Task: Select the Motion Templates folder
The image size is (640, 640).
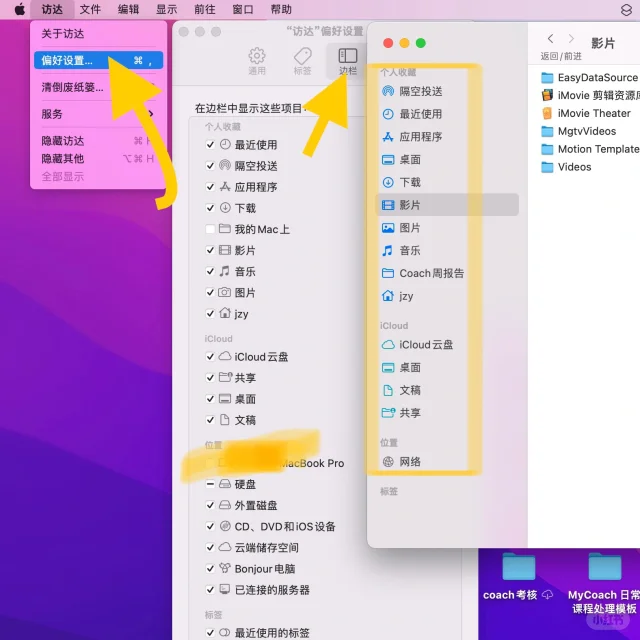Action: tap(590, 149)
